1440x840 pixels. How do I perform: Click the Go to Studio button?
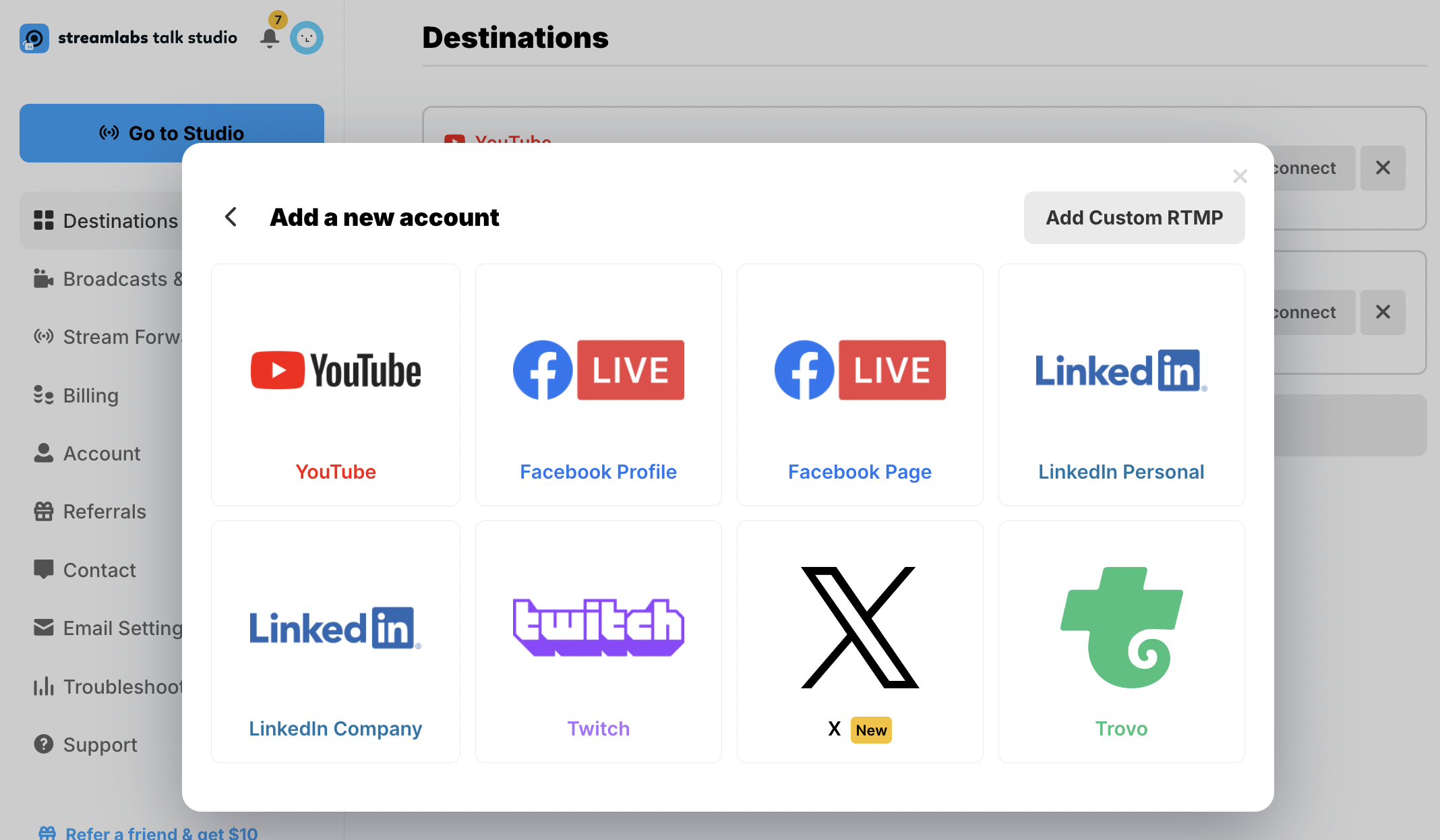pos(171,133)
